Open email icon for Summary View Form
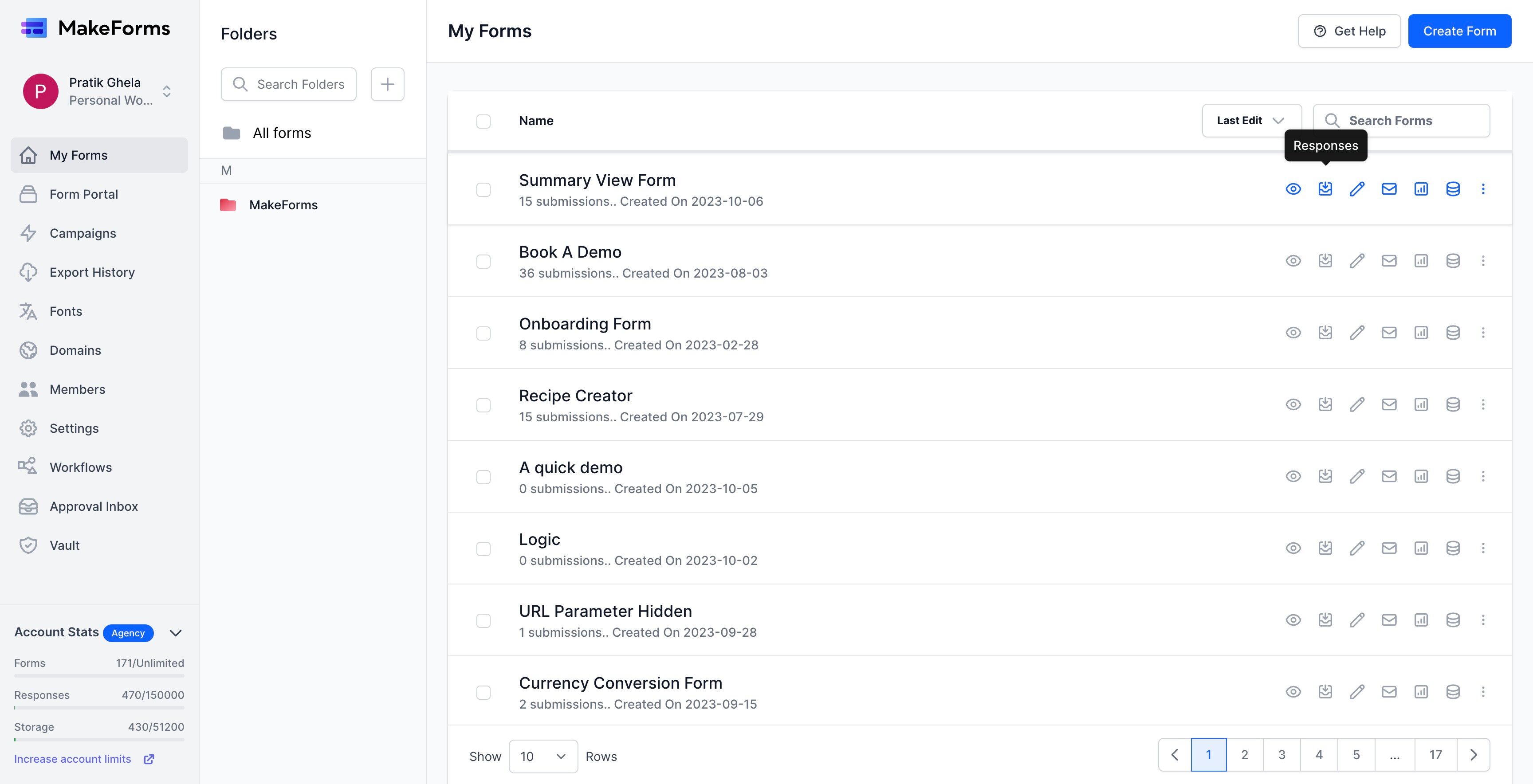1533x784 pixels. (1389, 189)
